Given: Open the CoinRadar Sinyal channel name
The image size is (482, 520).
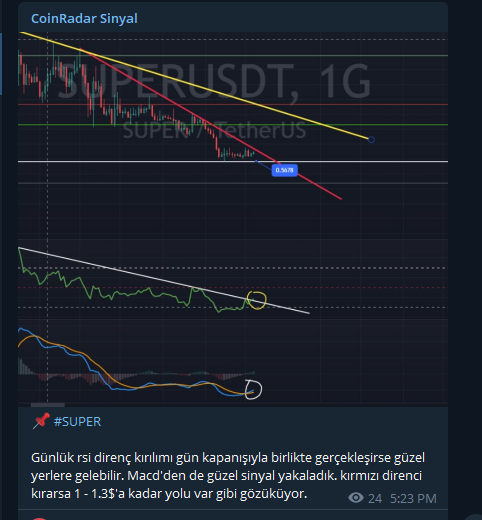Looking at the screenshot, I should pyautogui.click(x=84, y=19).
